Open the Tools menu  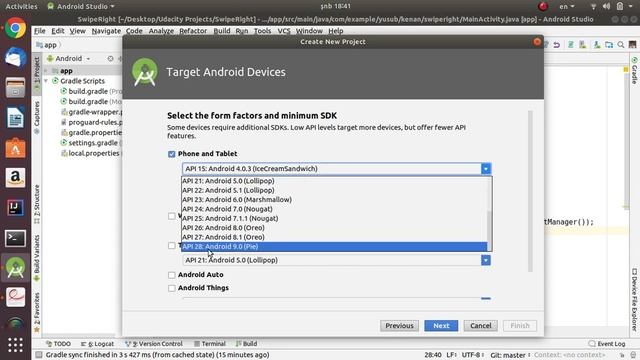coord(262,31)
